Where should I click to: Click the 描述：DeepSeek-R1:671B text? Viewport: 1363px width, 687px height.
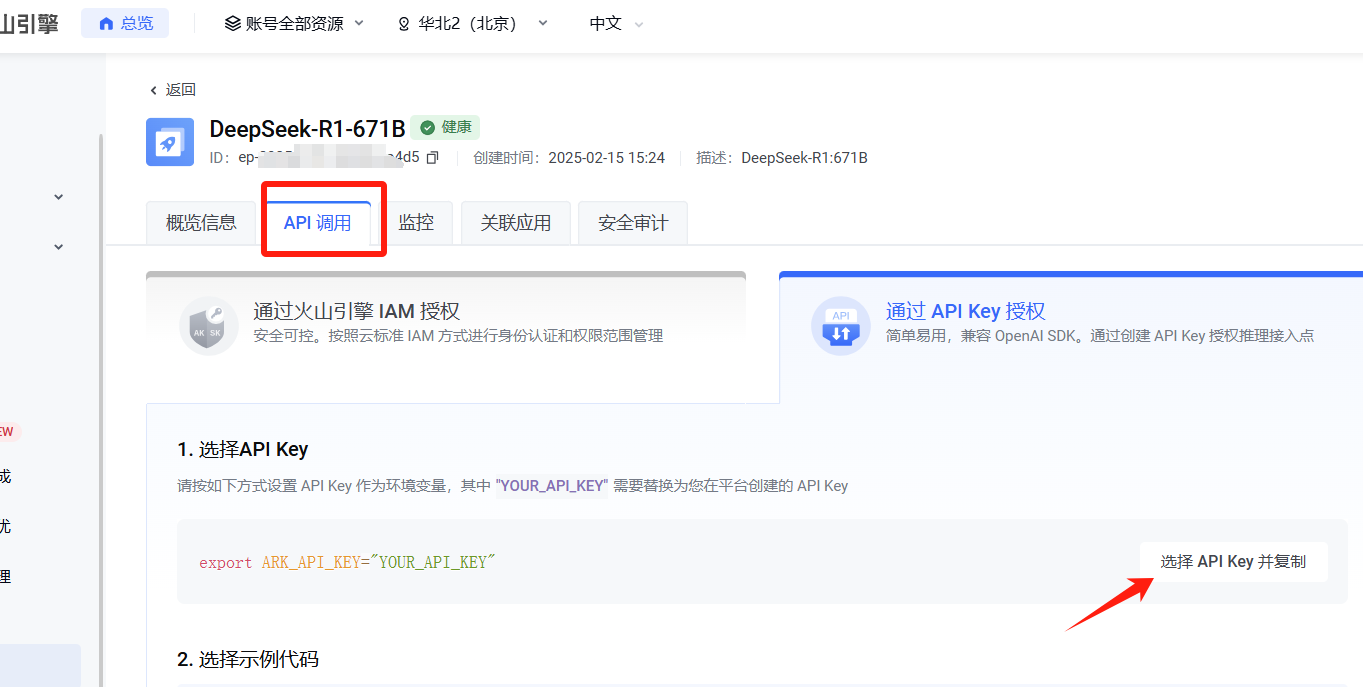(x=782, y=158)
